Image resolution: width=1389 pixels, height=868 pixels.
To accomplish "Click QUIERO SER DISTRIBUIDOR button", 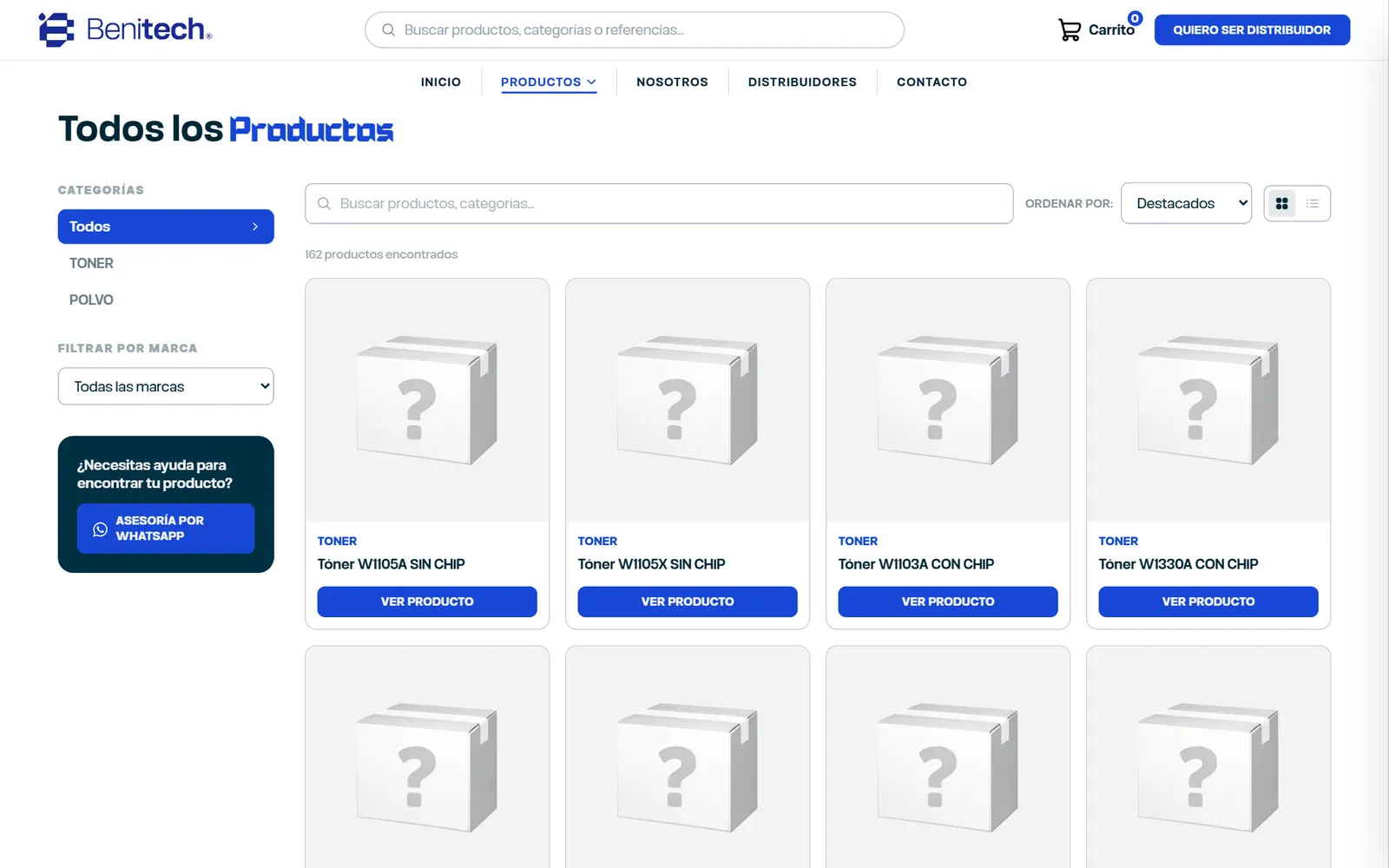I will (1252, 30).
